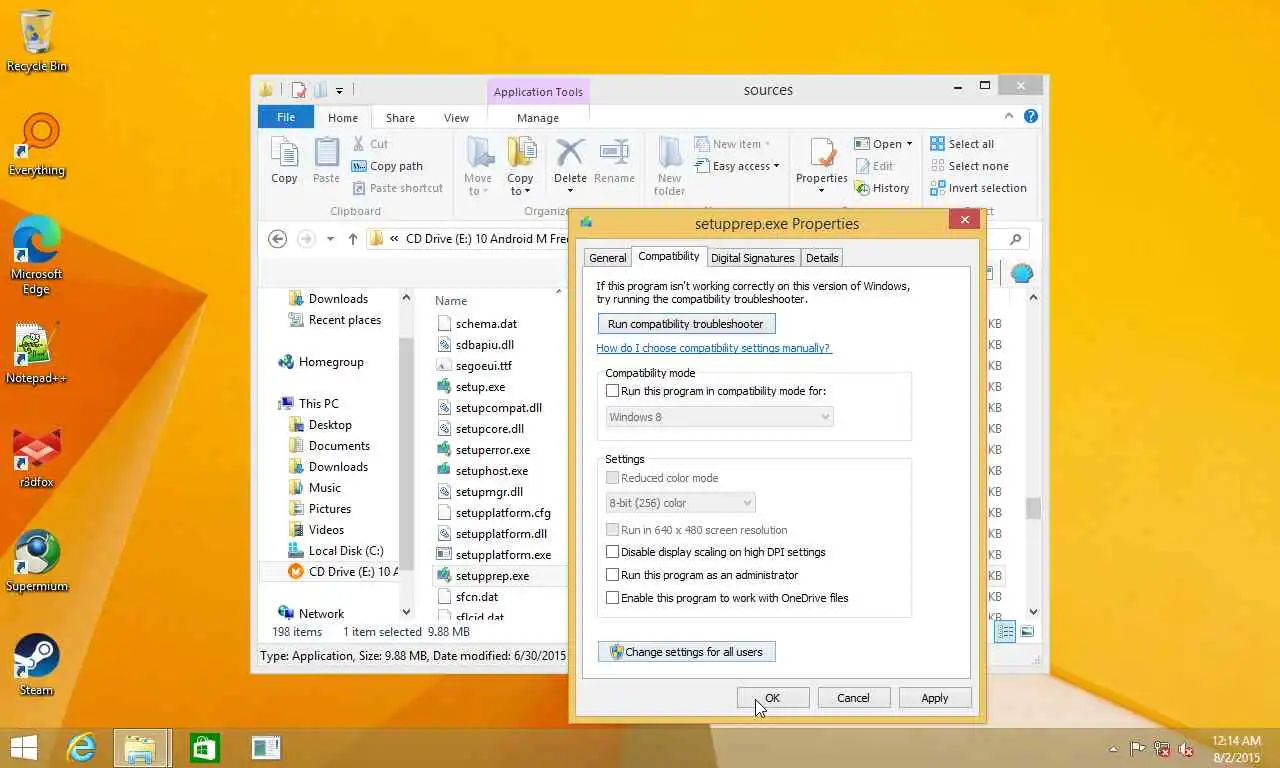
Task: Click Copy path in Clipboard group
Action: tap(387, 166)
